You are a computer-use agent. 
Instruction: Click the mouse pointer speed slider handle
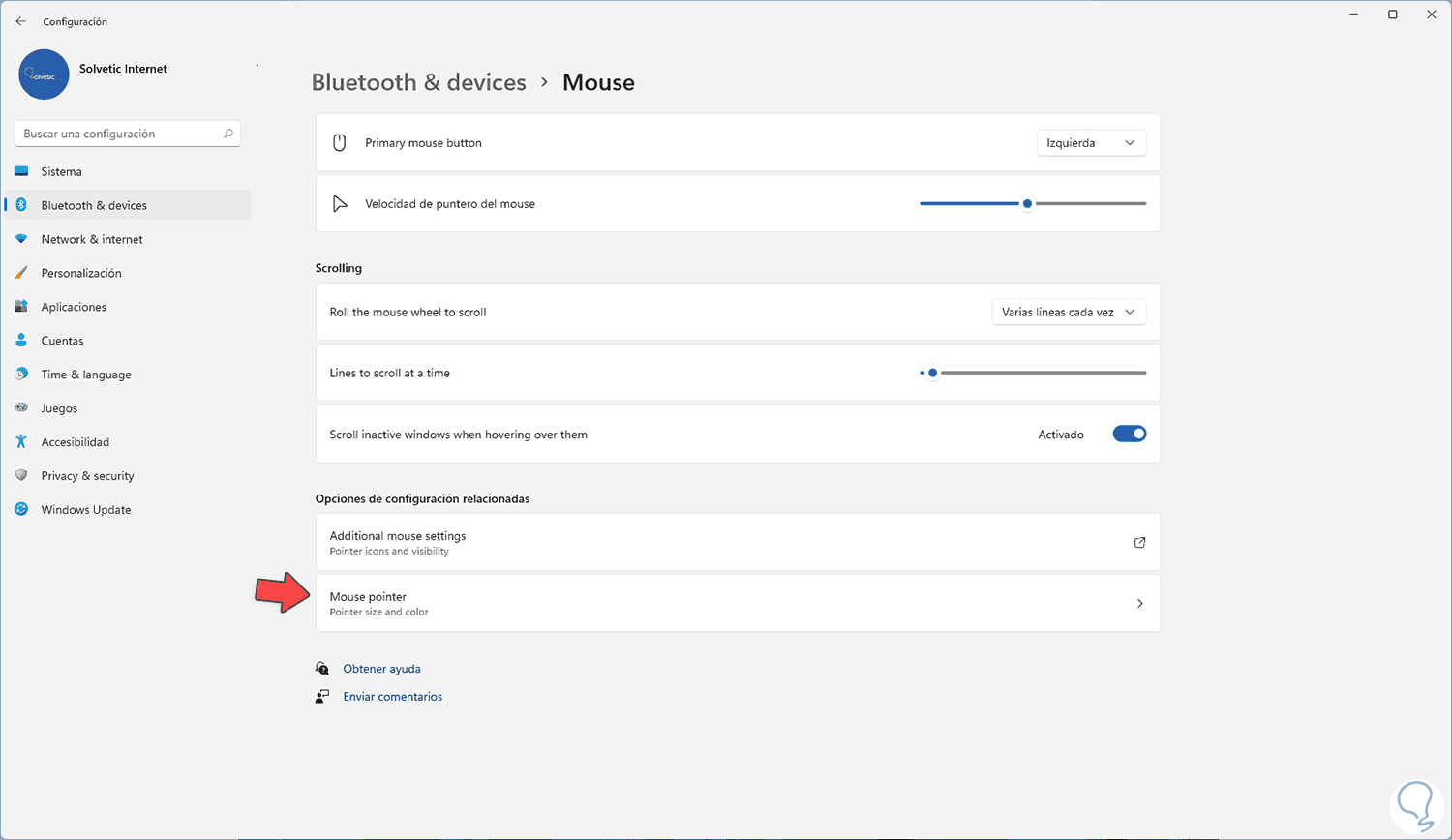(1027, 204)
